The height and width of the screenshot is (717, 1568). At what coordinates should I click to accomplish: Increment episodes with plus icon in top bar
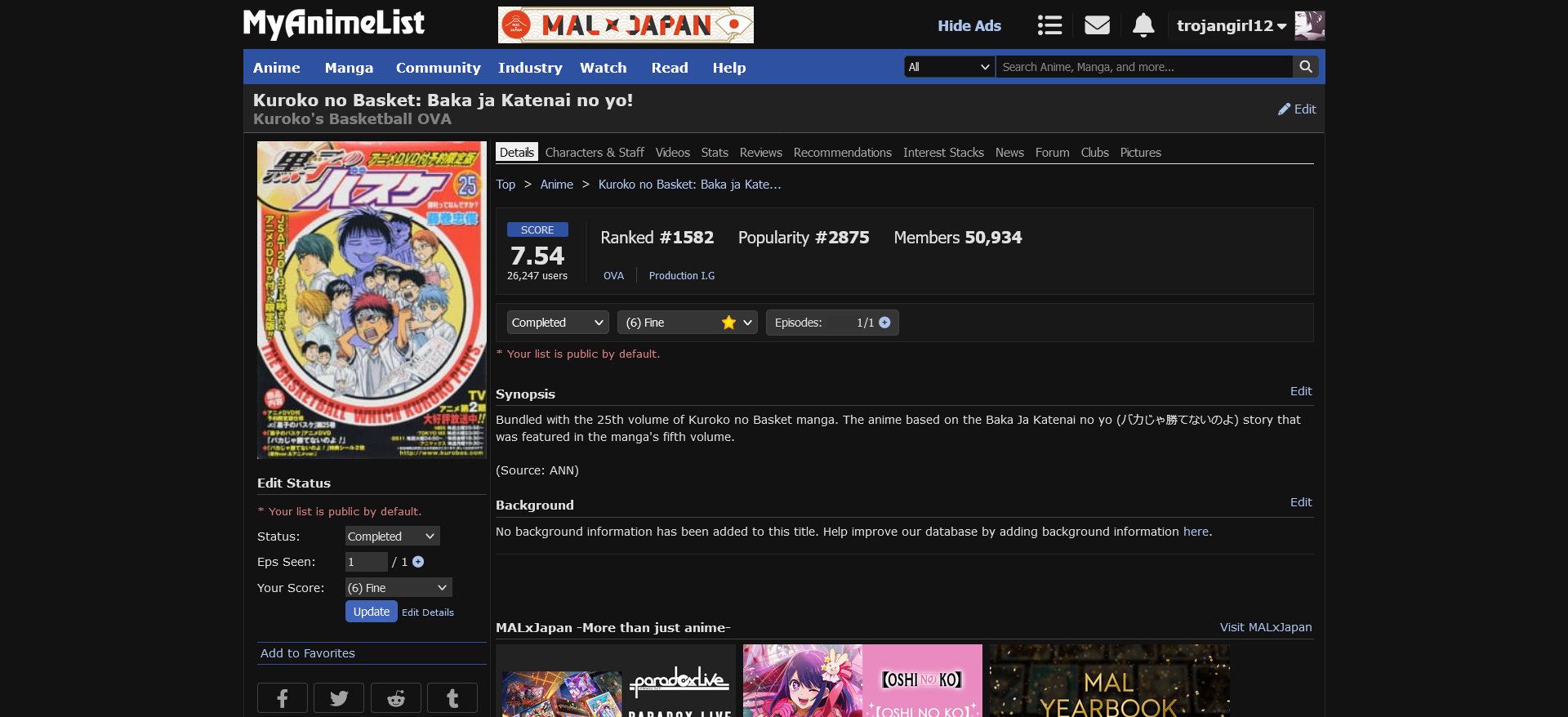click(884, 323)
